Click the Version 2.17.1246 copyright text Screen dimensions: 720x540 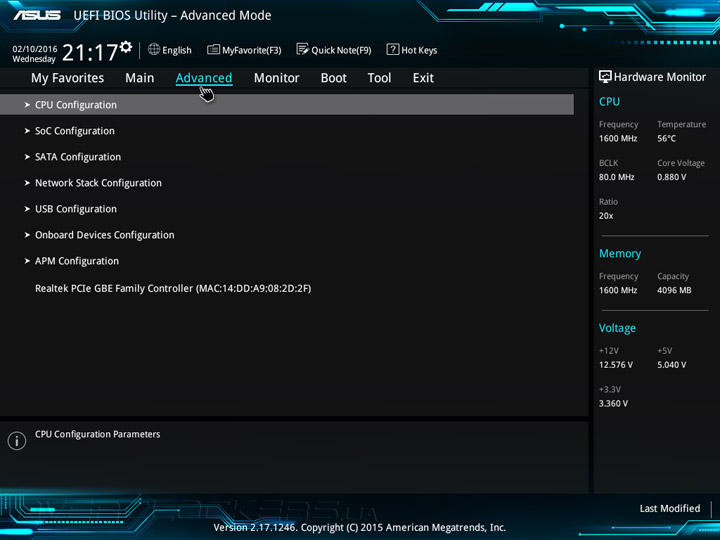[x=360, y=528]
